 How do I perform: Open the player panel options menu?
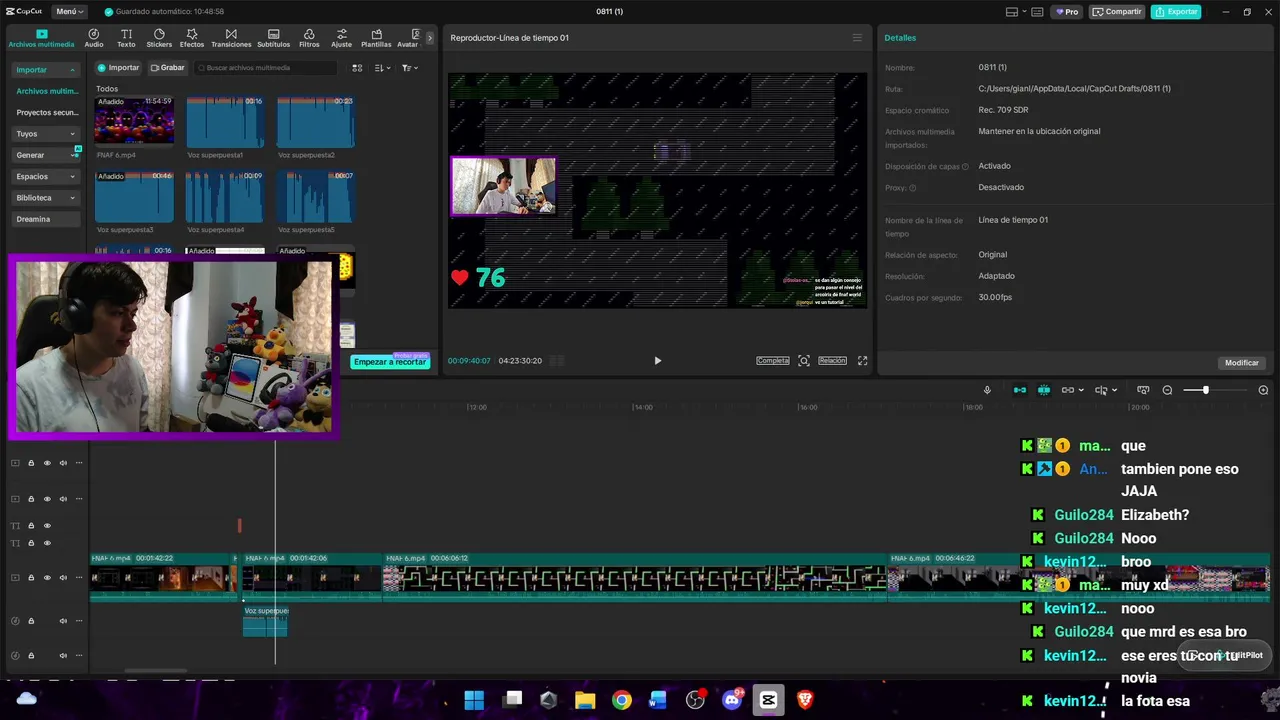[x=857, y=38]
